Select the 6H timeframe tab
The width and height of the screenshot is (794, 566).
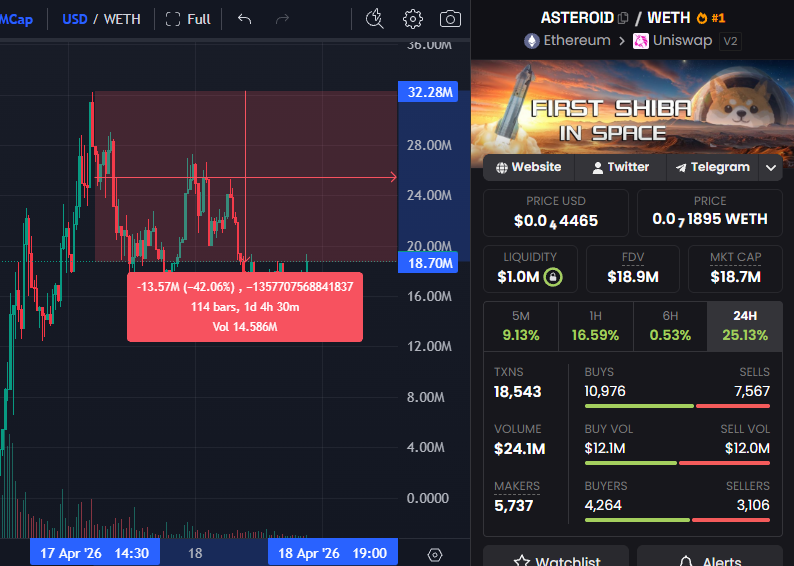(x=670, y=326)
